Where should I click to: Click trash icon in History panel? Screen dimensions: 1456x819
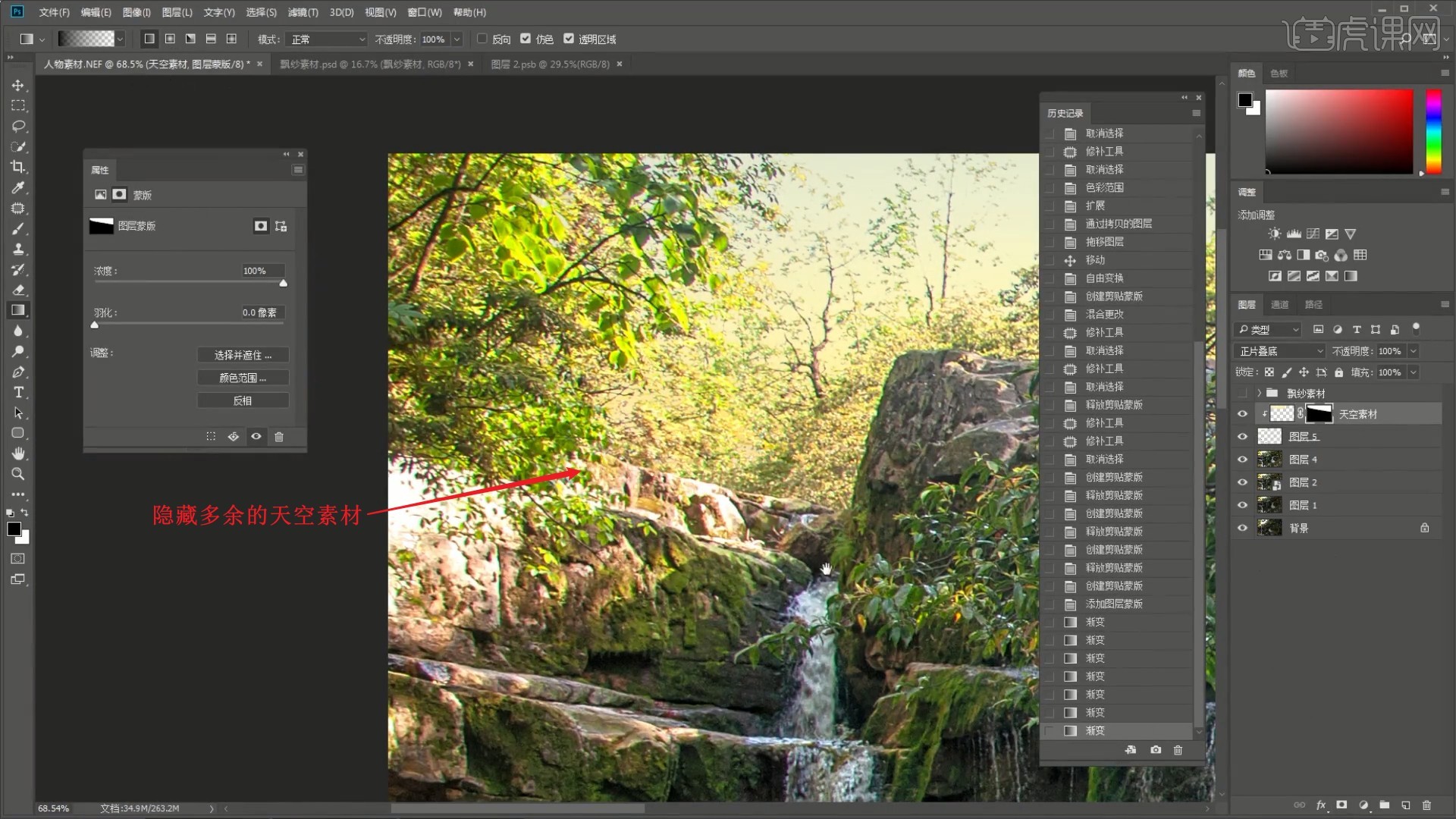coord(1178,750)
